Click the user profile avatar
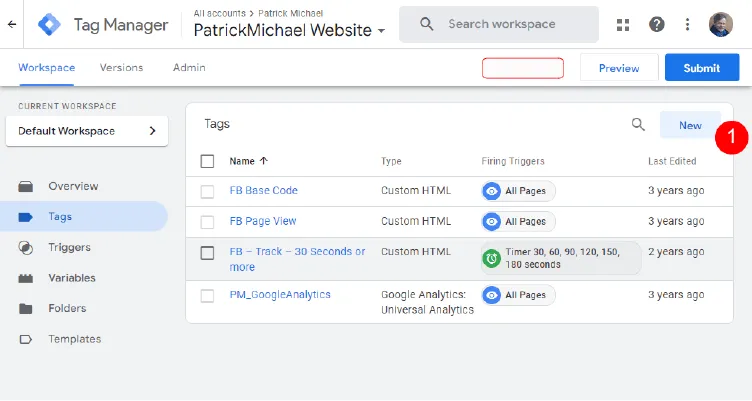 [x=720, y=24]
